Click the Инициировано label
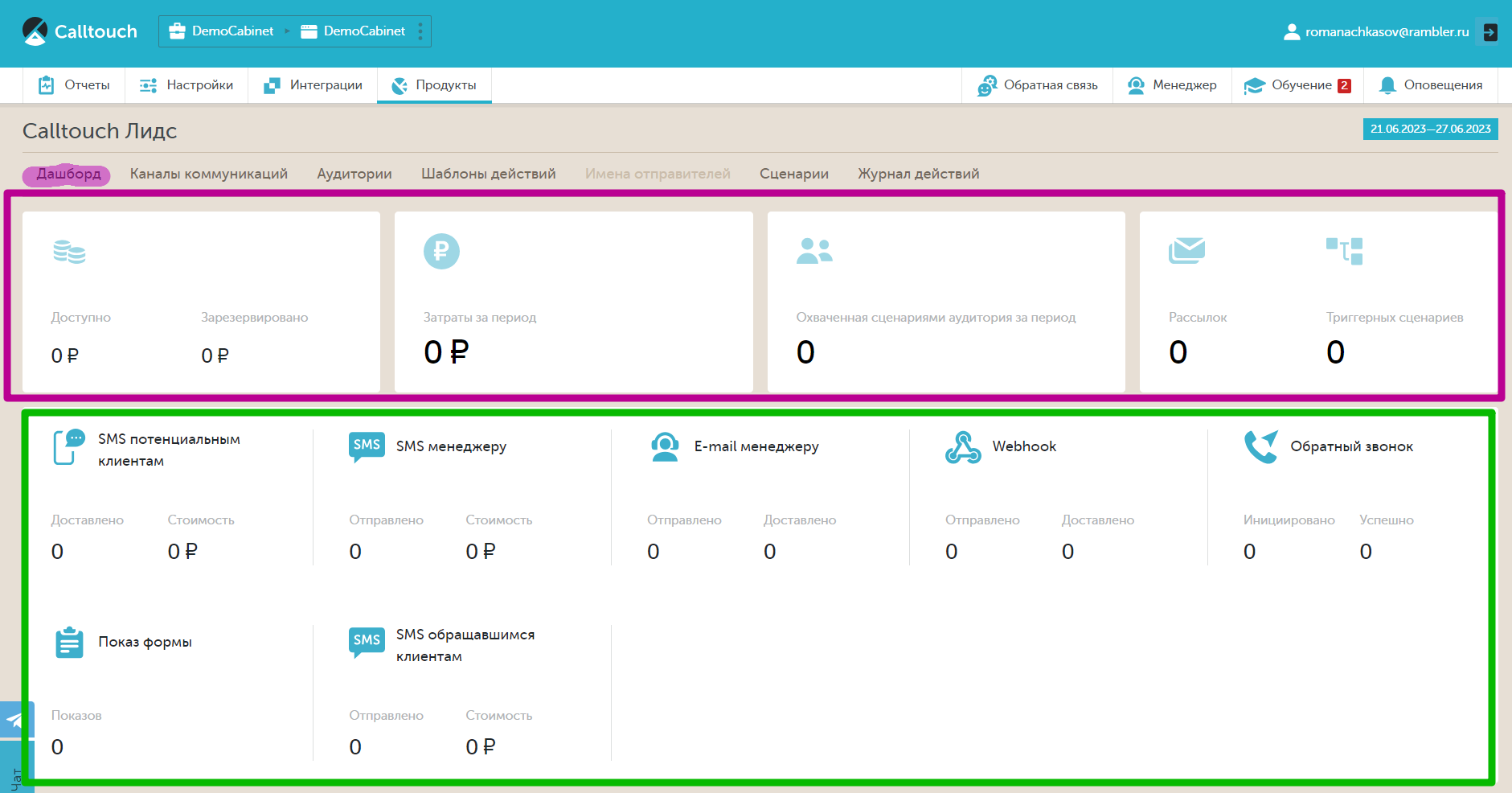Screen dimensions: 1512x793 point(1289,520)
